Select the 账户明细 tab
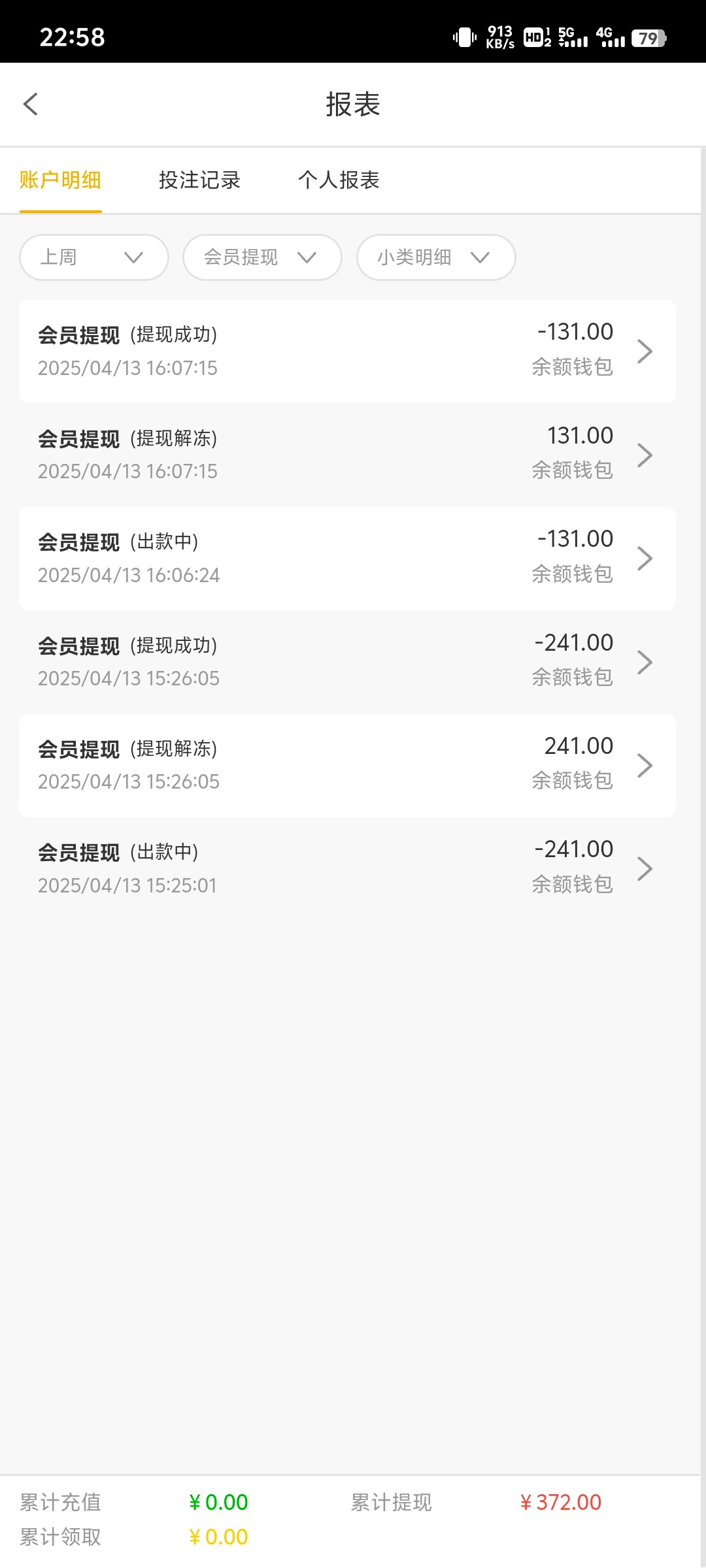Viewport: 706px width, 1568px height. click(x=60, y=180)
